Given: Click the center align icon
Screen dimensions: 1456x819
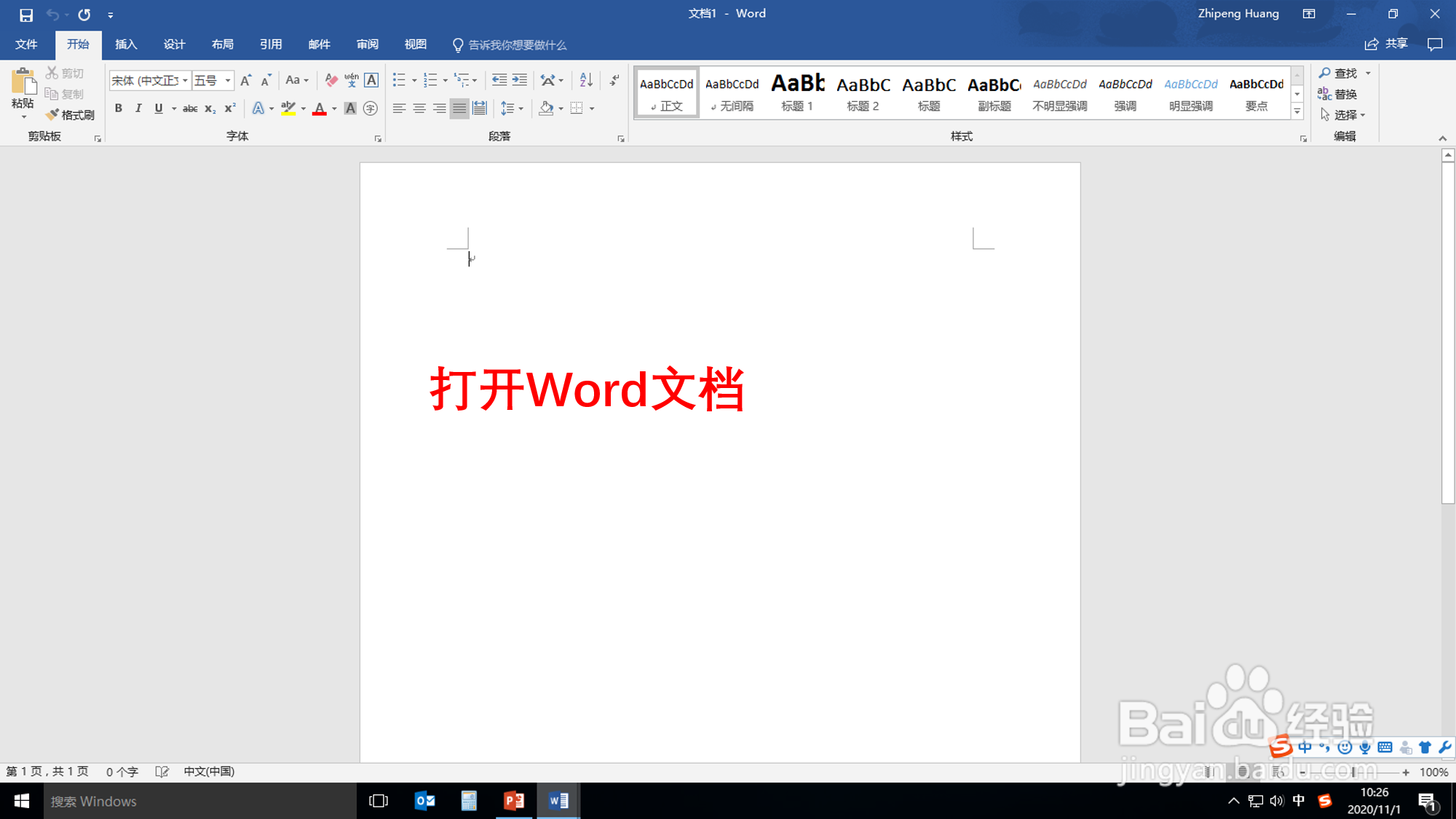Looking at the screenshot, I should pos(419,108).
